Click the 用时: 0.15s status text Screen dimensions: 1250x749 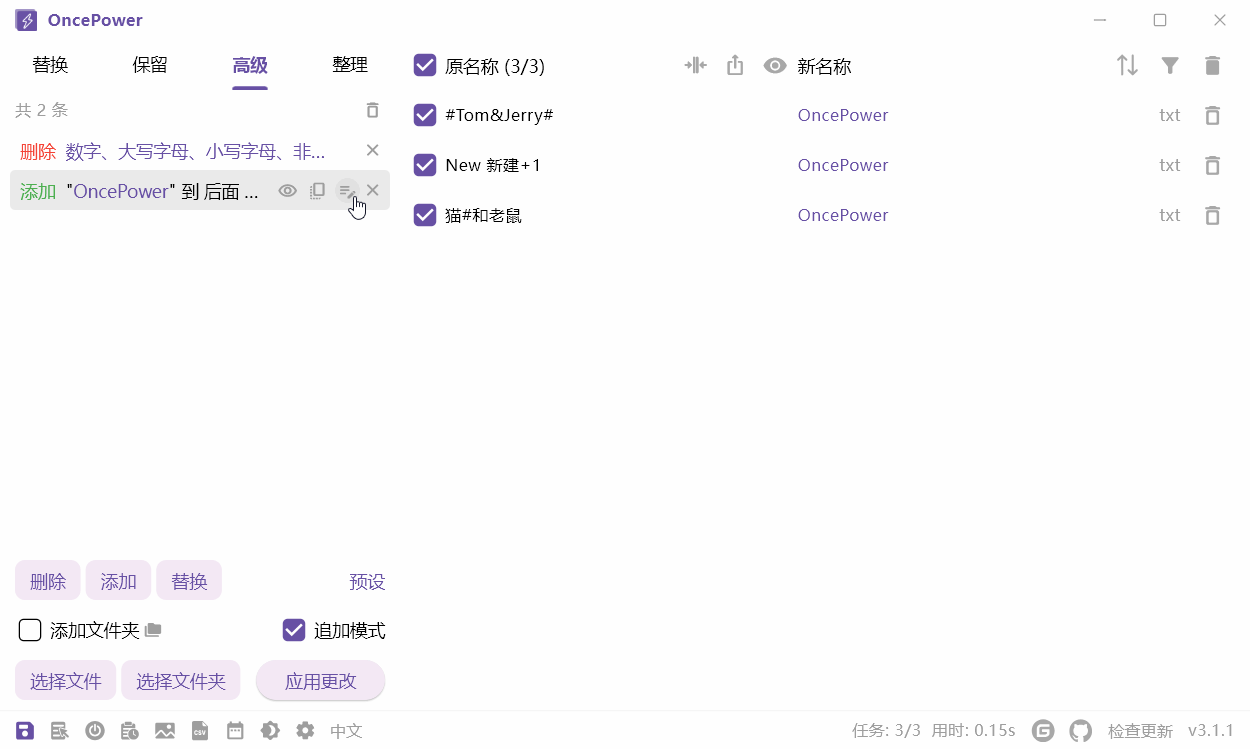click(973, 731)
